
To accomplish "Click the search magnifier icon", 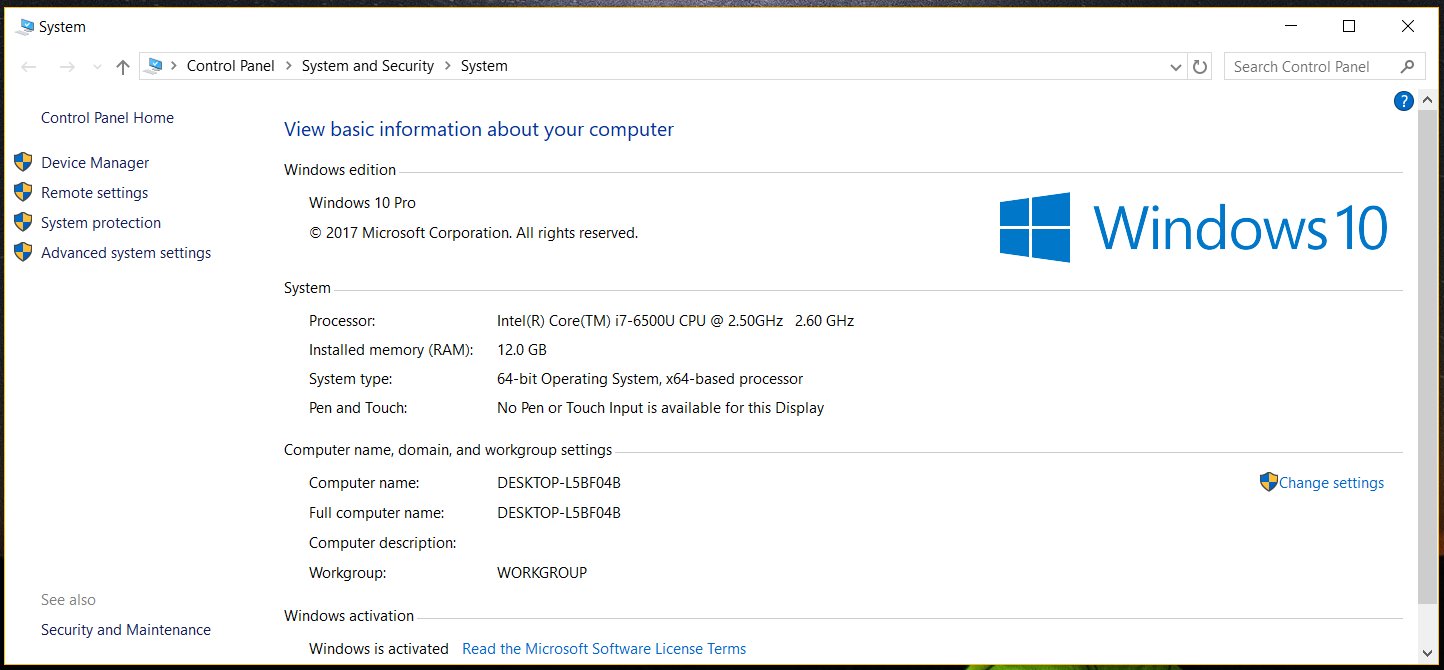I will (1407, 67).
